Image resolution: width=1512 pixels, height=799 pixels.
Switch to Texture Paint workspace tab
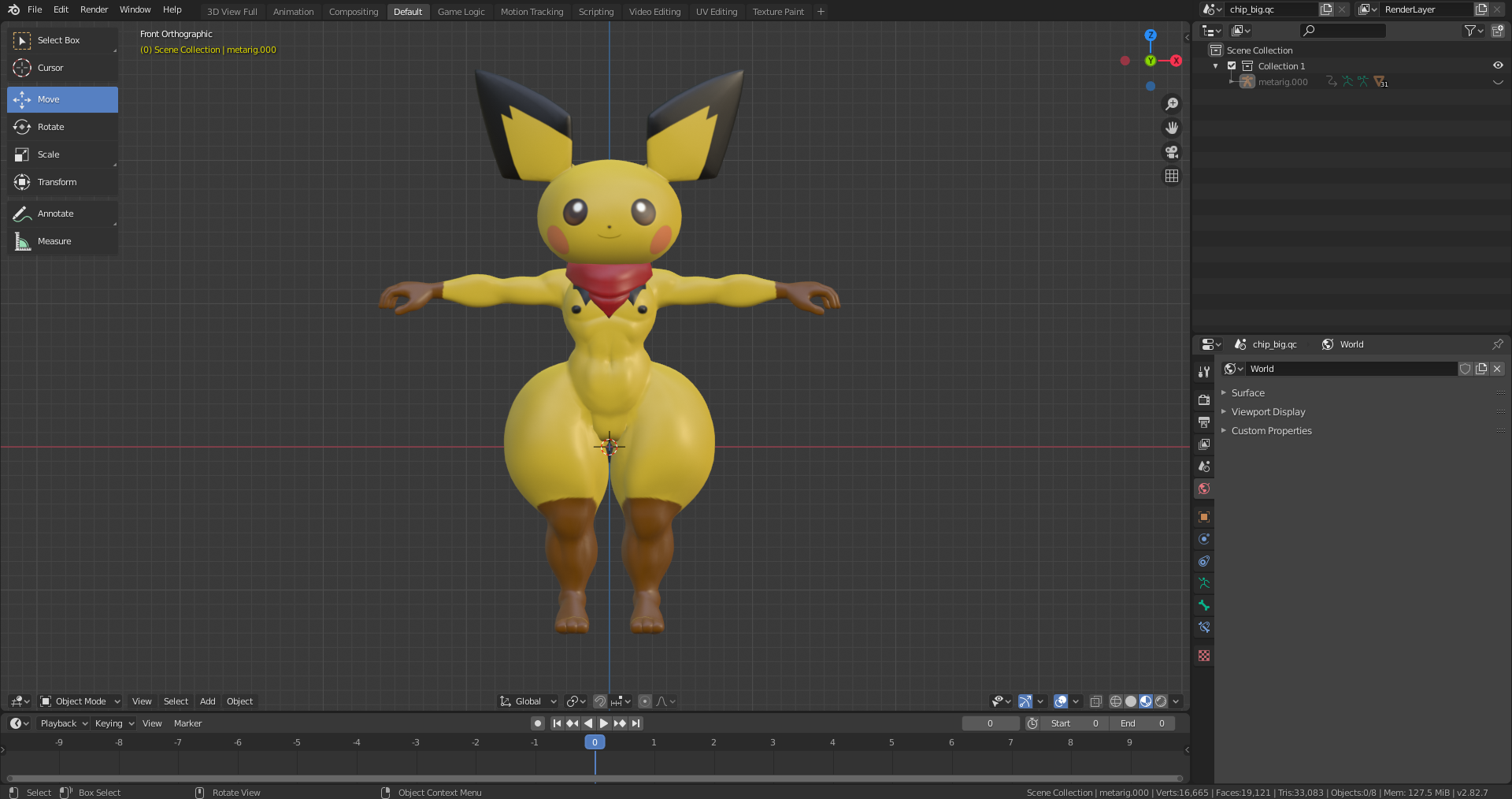pos(778,12)
